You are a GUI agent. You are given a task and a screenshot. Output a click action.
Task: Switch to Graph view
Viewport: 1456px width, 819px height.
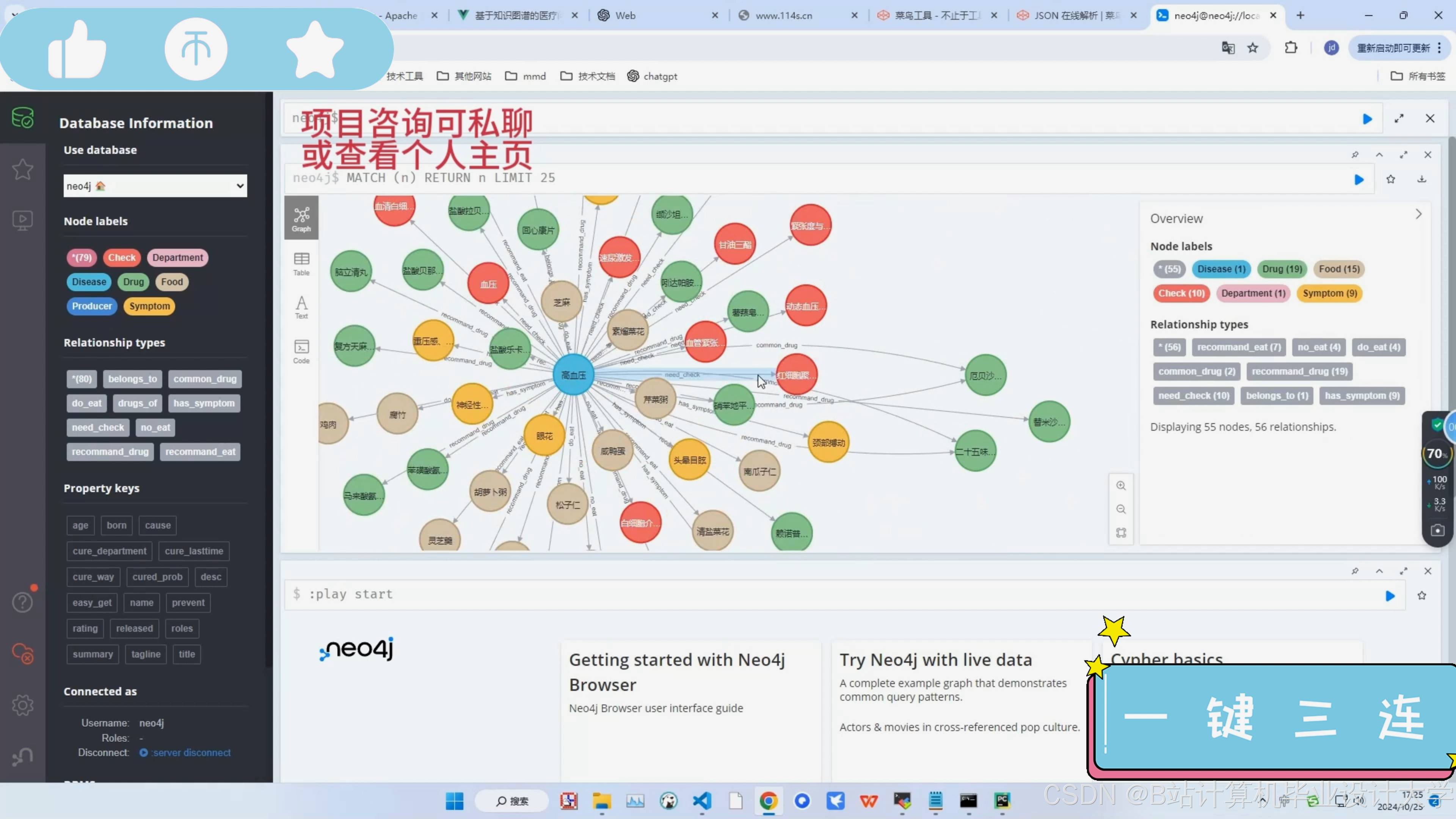coord(301,218)
